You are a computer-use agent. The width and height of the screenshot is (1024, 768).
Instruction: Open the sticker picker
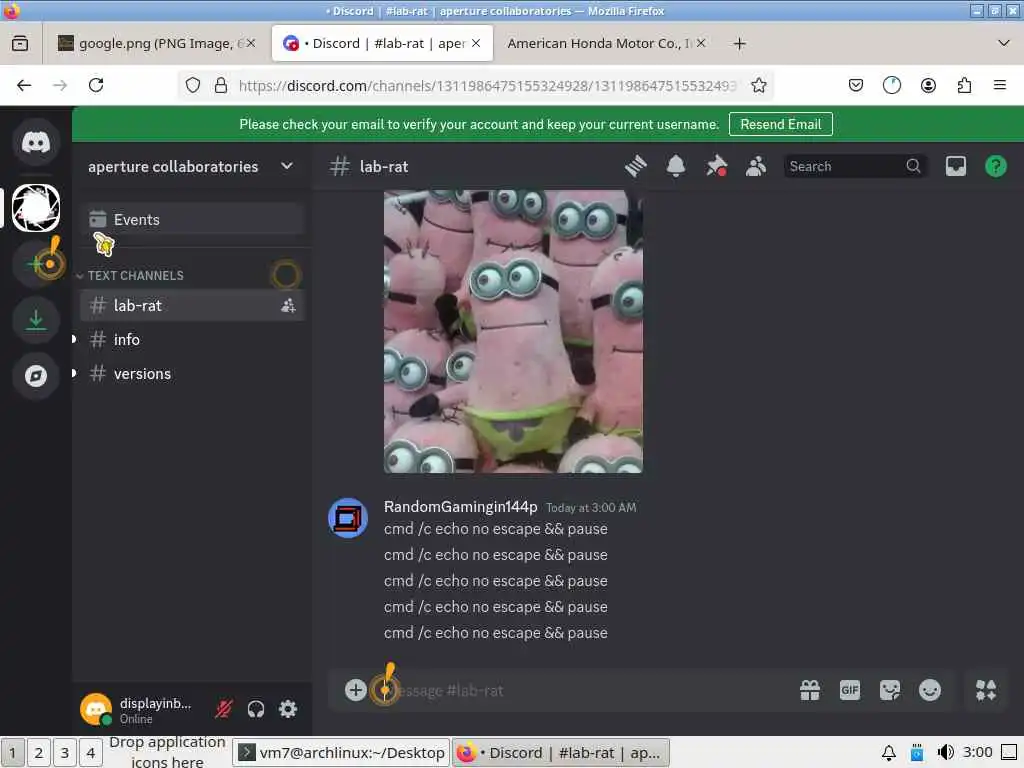[889, 690]
